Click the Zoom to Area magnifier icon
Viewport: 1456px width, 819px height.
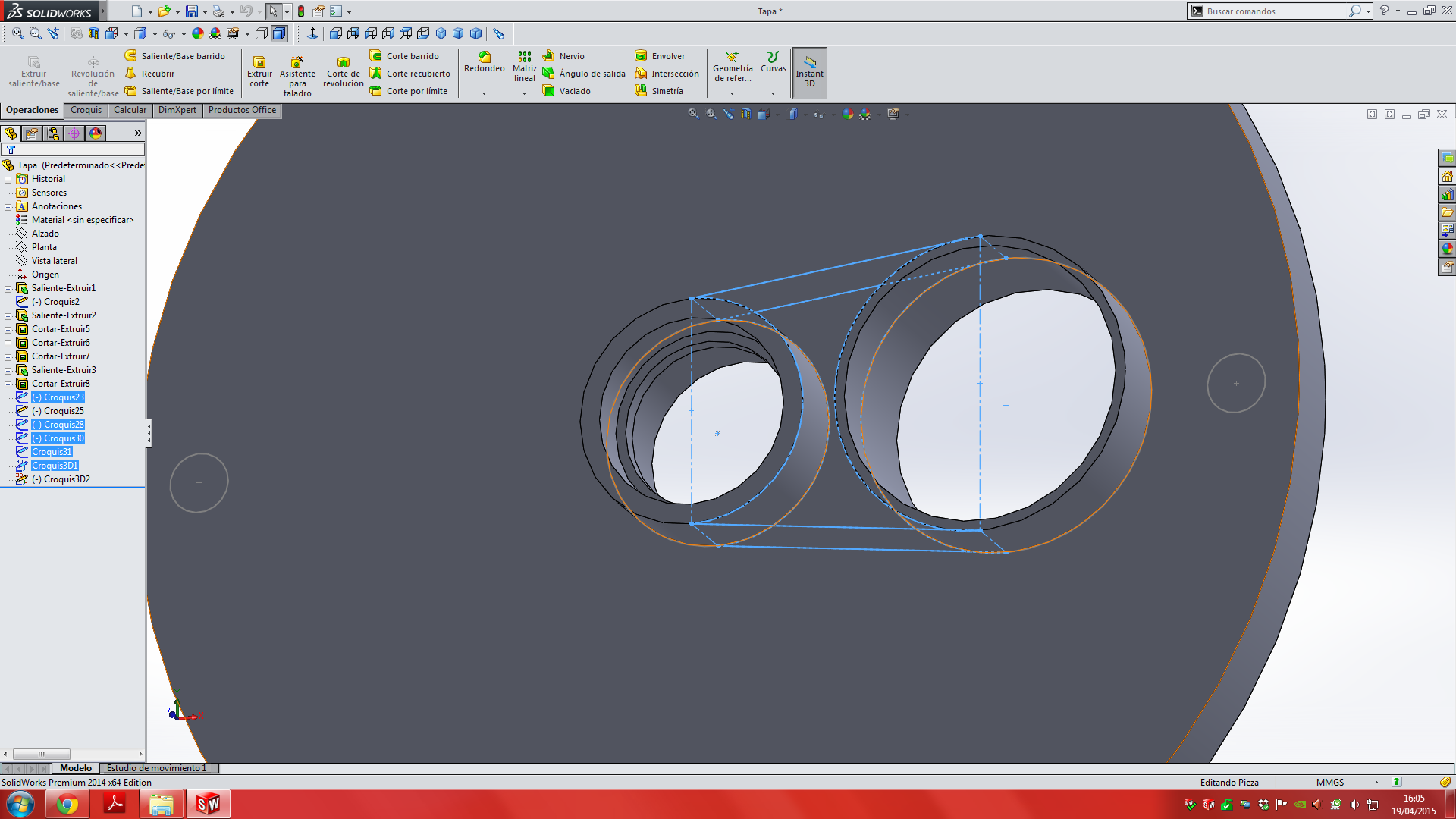pos(35,33)
